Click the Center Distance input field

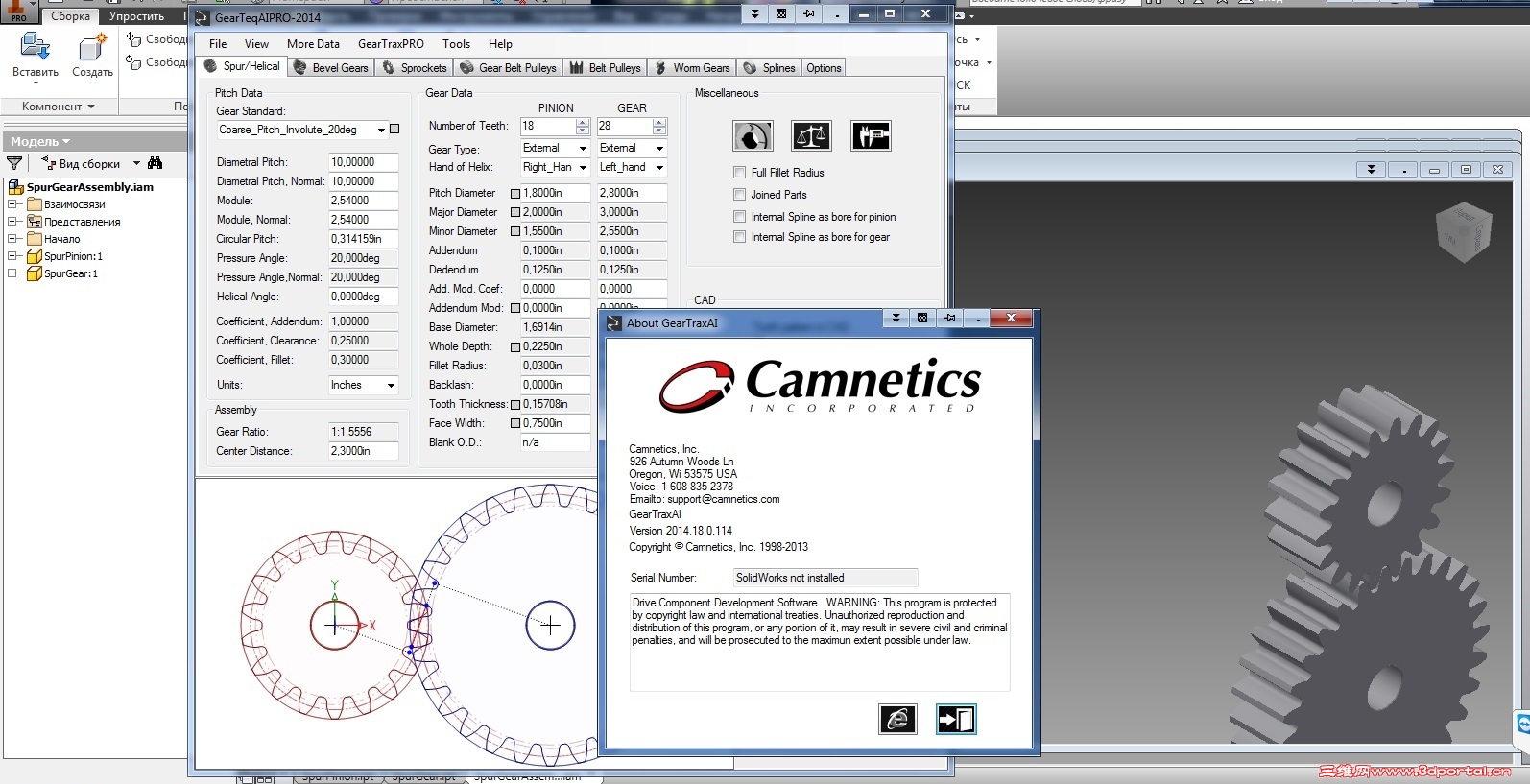[363, 451]
